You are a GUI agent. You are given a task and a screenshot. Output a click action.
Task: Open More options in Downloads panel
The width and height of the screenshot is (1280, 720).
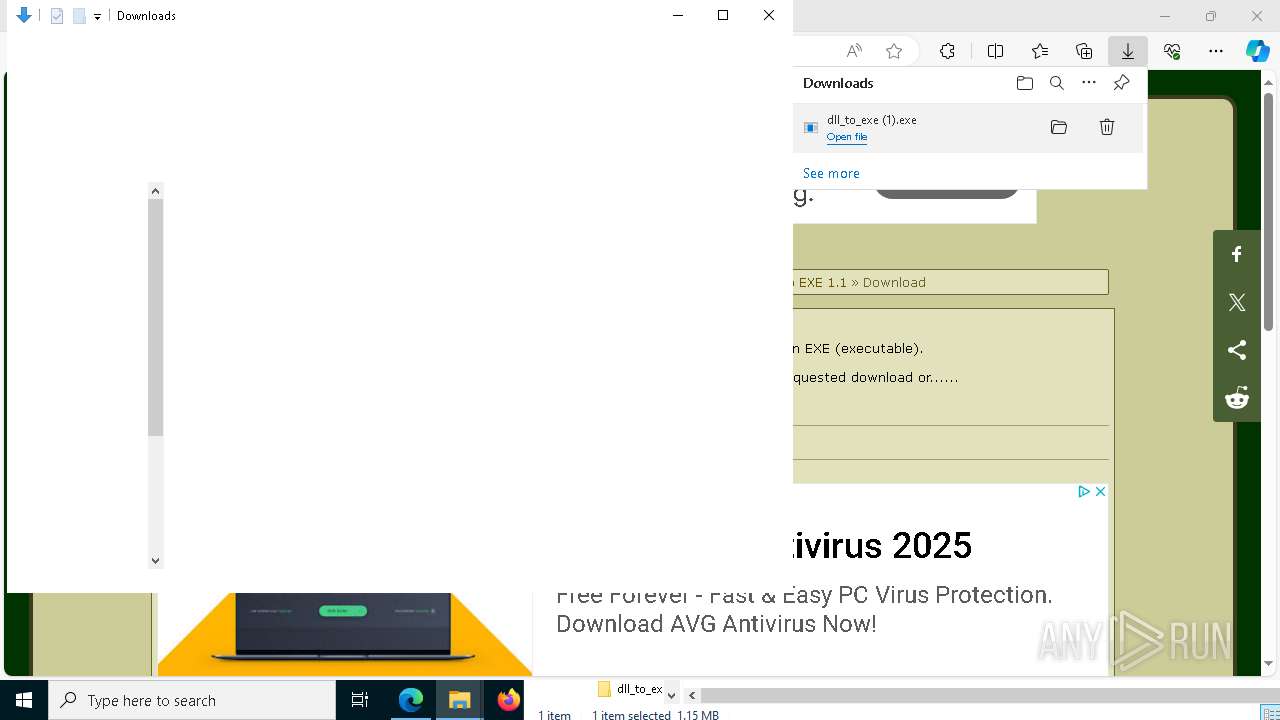1089,83
